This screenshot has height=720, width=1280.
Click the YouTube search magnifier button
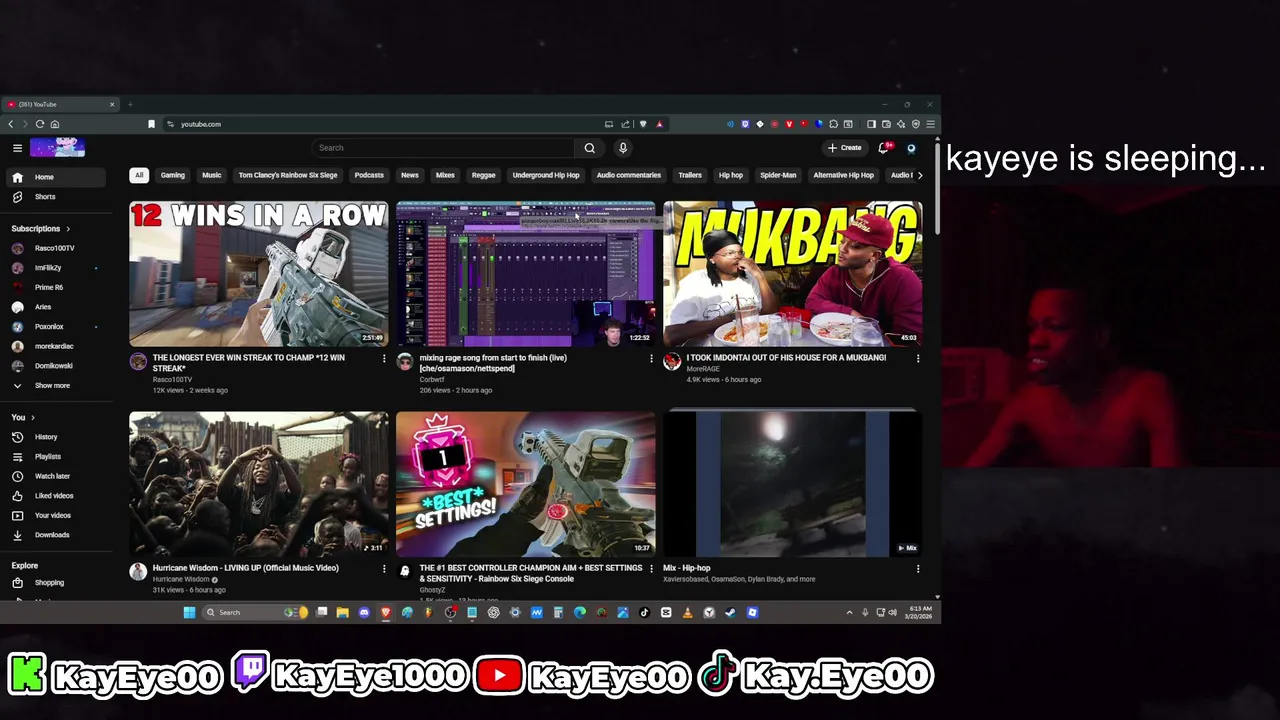590,148
